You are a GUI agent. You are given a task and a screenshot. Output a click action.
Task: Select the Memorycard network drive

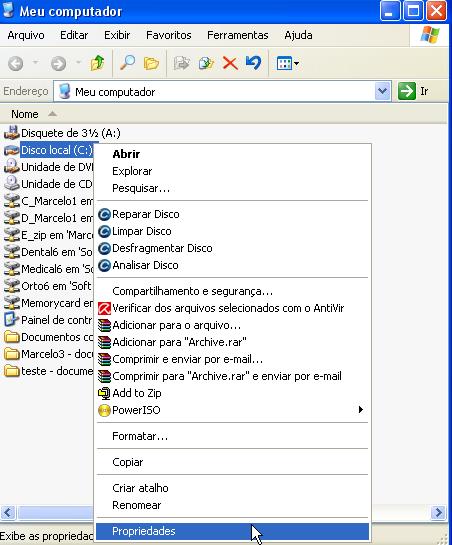tap(49, 303)
